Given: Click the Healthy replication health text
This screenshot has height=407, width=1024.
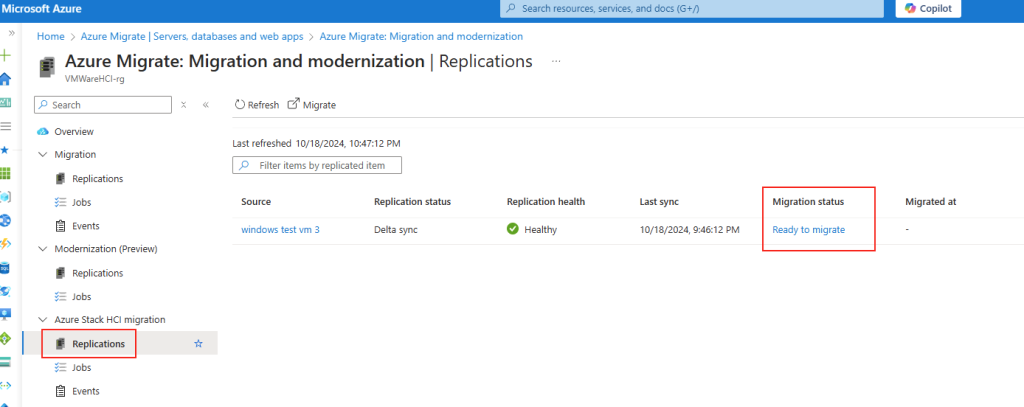Looking at the screenshot, I should tap(541, 229).
